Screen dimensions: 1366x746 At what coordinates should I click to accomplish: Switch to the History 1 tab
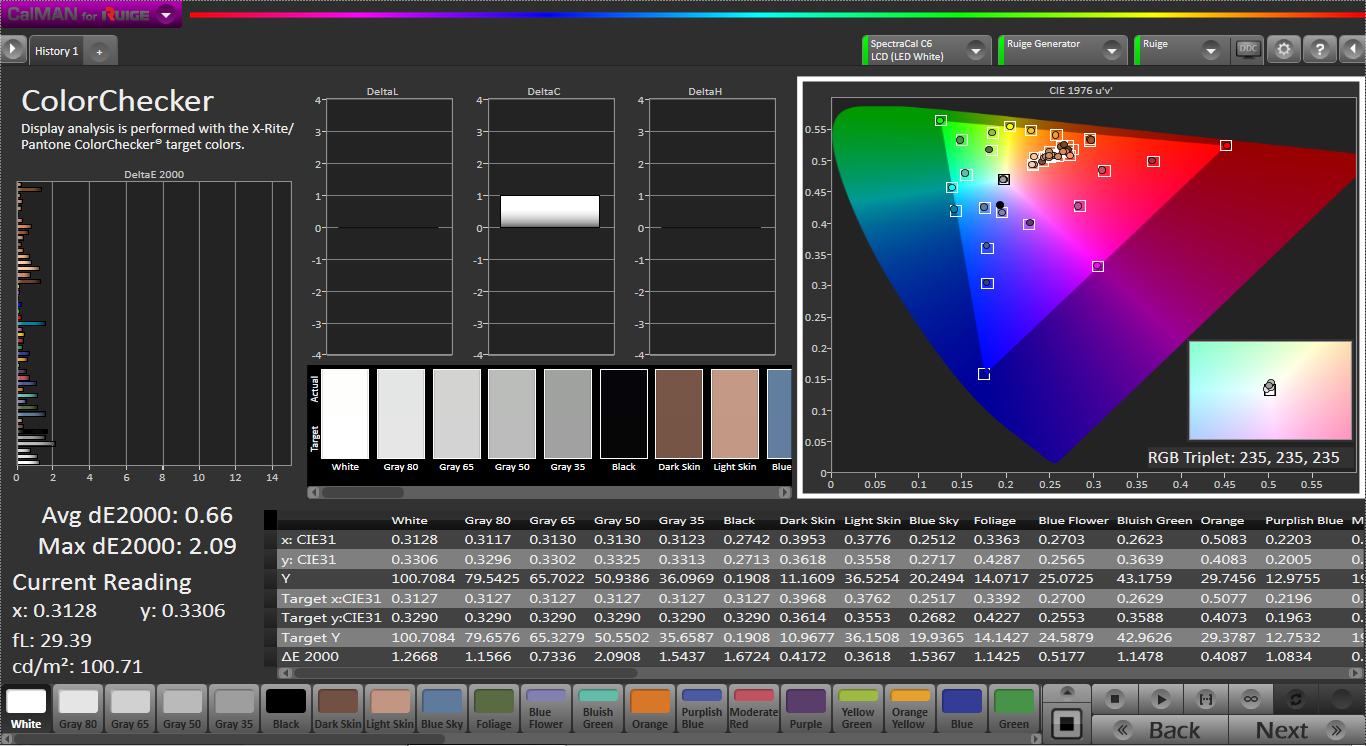56,51
